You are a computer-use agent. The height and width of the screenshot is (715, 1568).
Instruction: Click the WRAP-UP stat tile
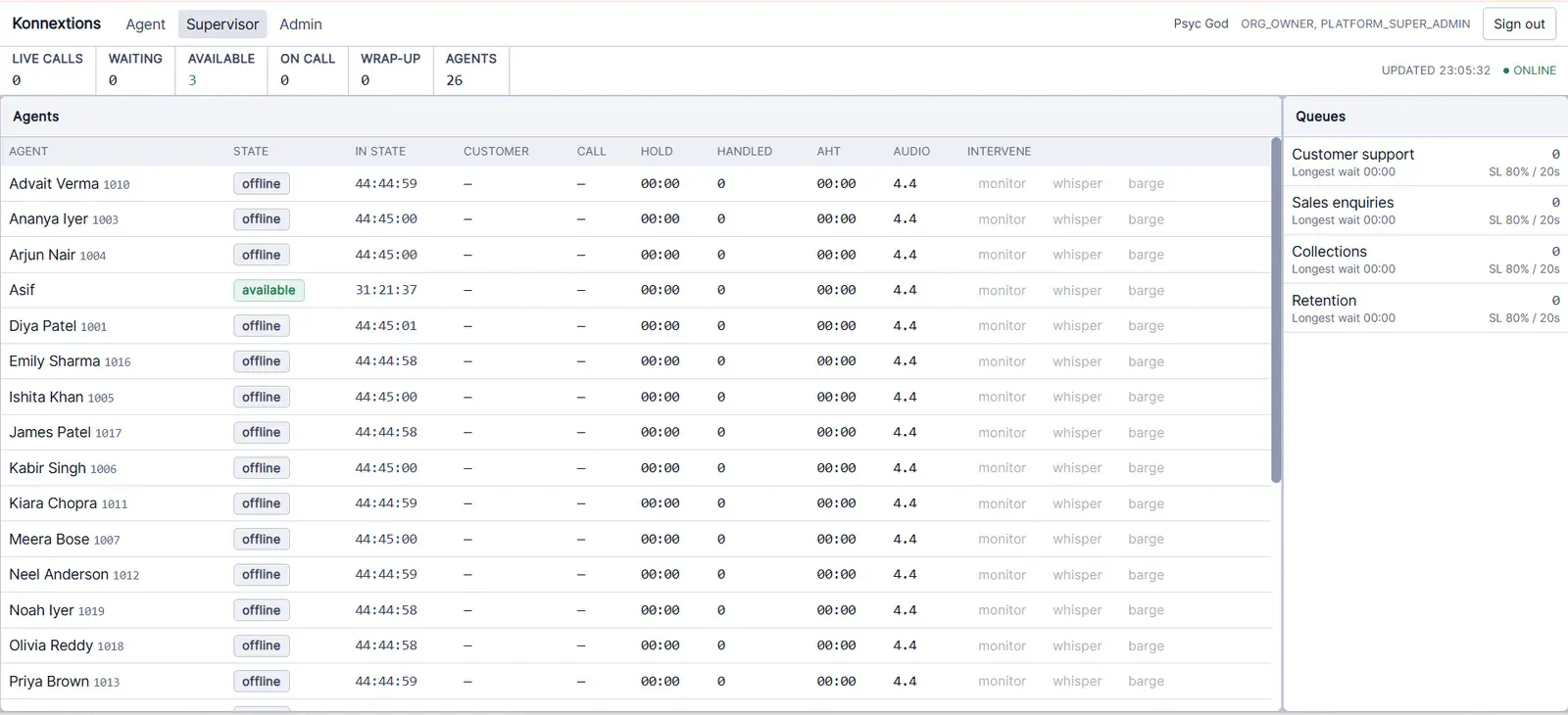coord(391,71)
